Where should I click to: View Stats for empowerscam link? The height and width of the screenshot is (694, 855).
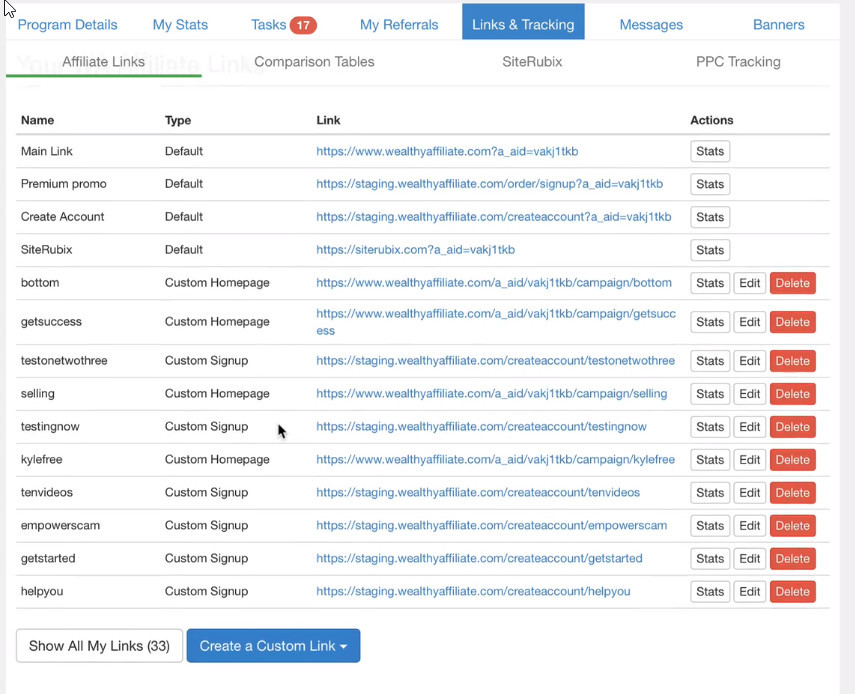710,526
